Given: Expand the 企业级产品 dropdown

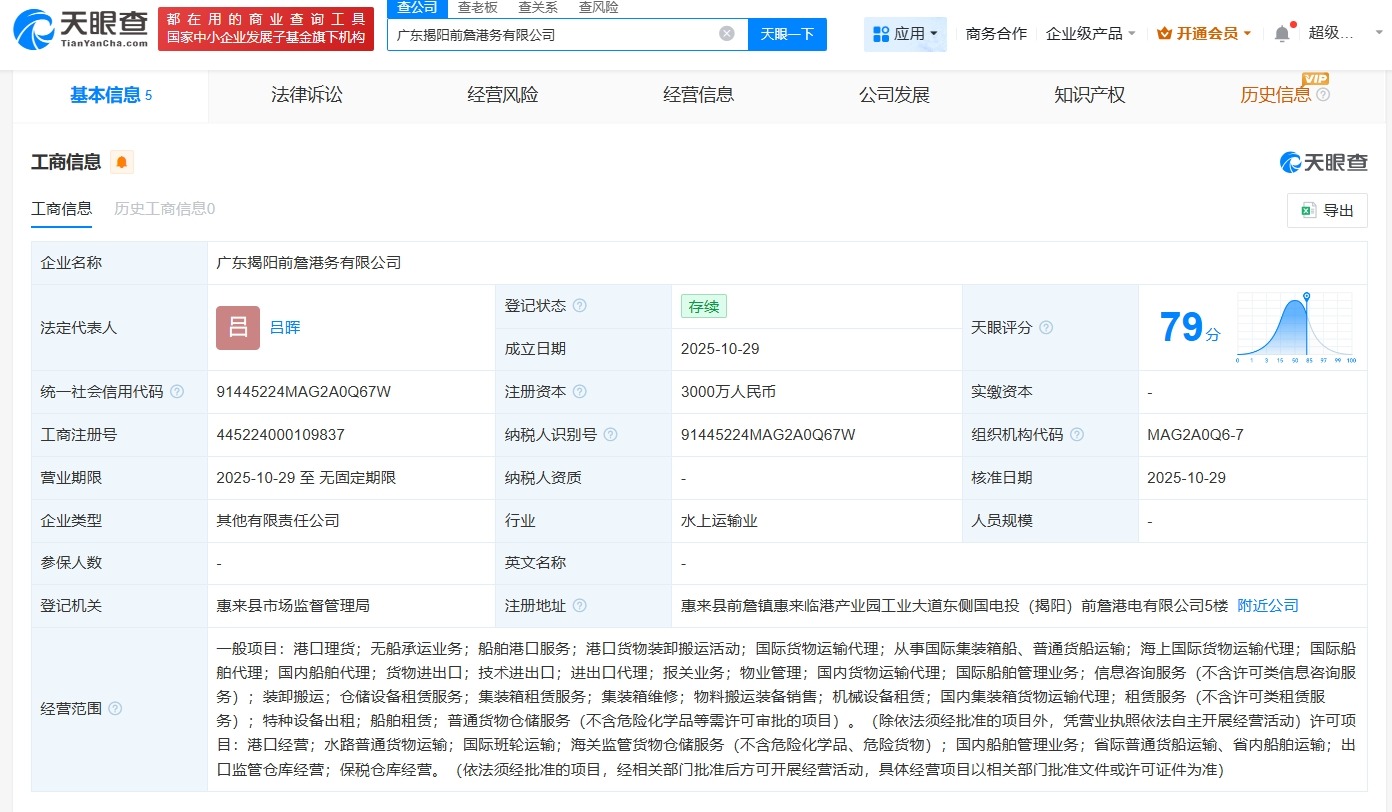Looking at the screenshot, I should point(1090,32).
